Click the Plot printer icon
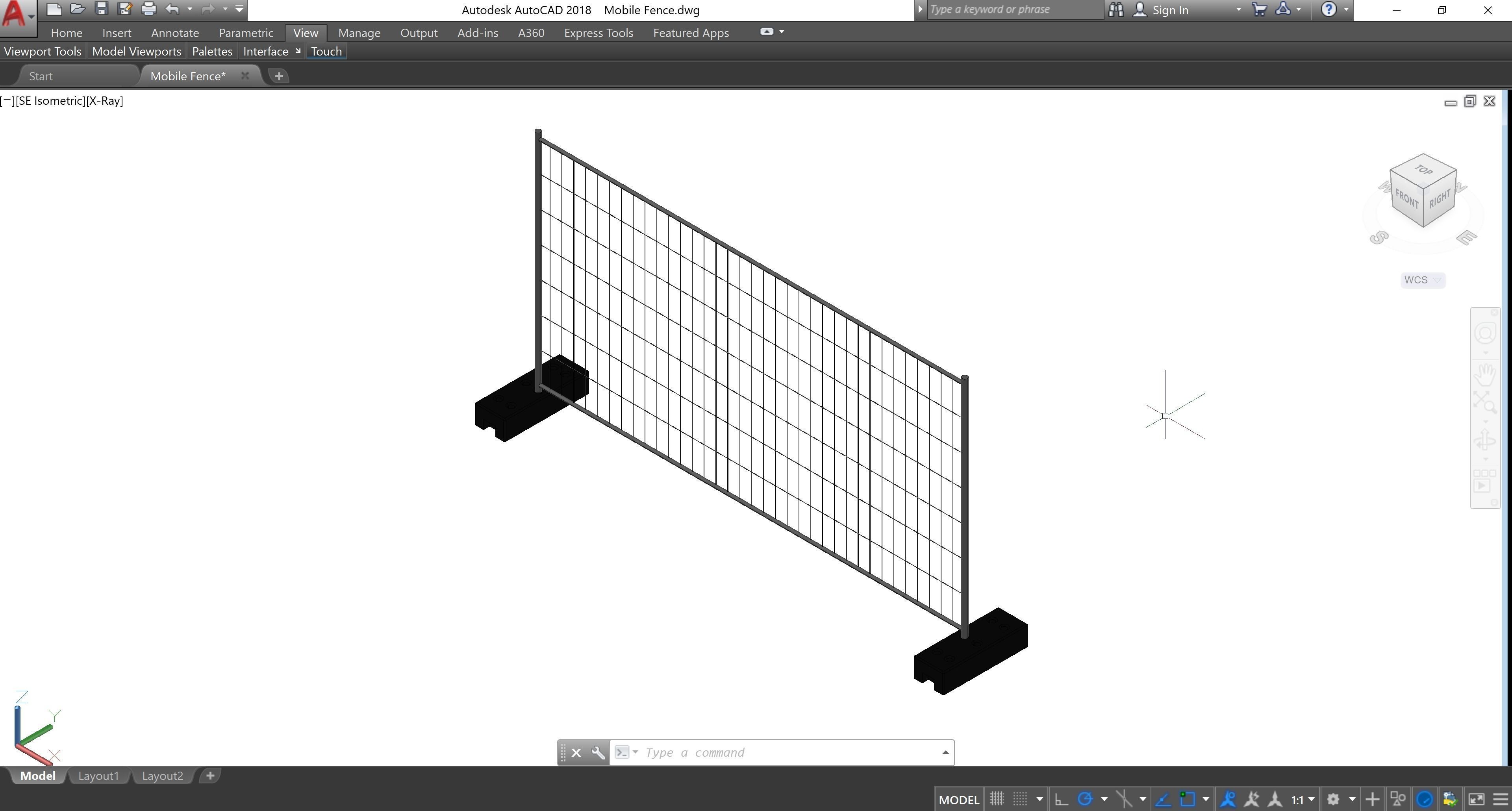 [x=148, y=9]
